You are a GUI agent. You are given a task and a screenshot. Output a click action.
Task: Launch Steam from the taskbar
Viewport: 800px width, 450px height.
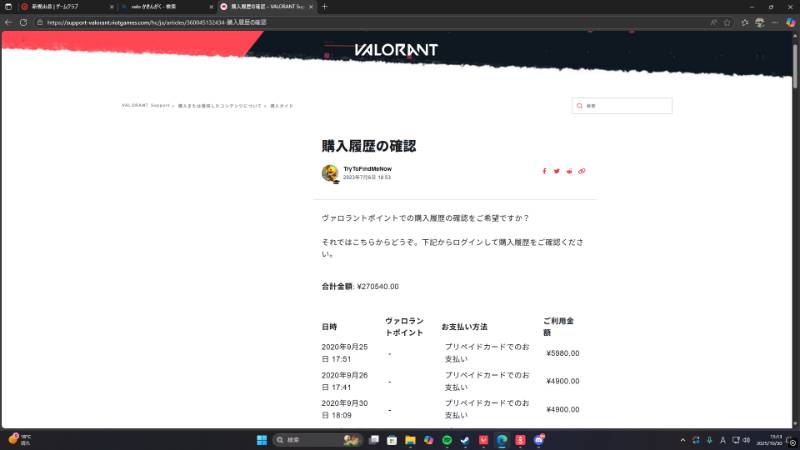[465, 440]
